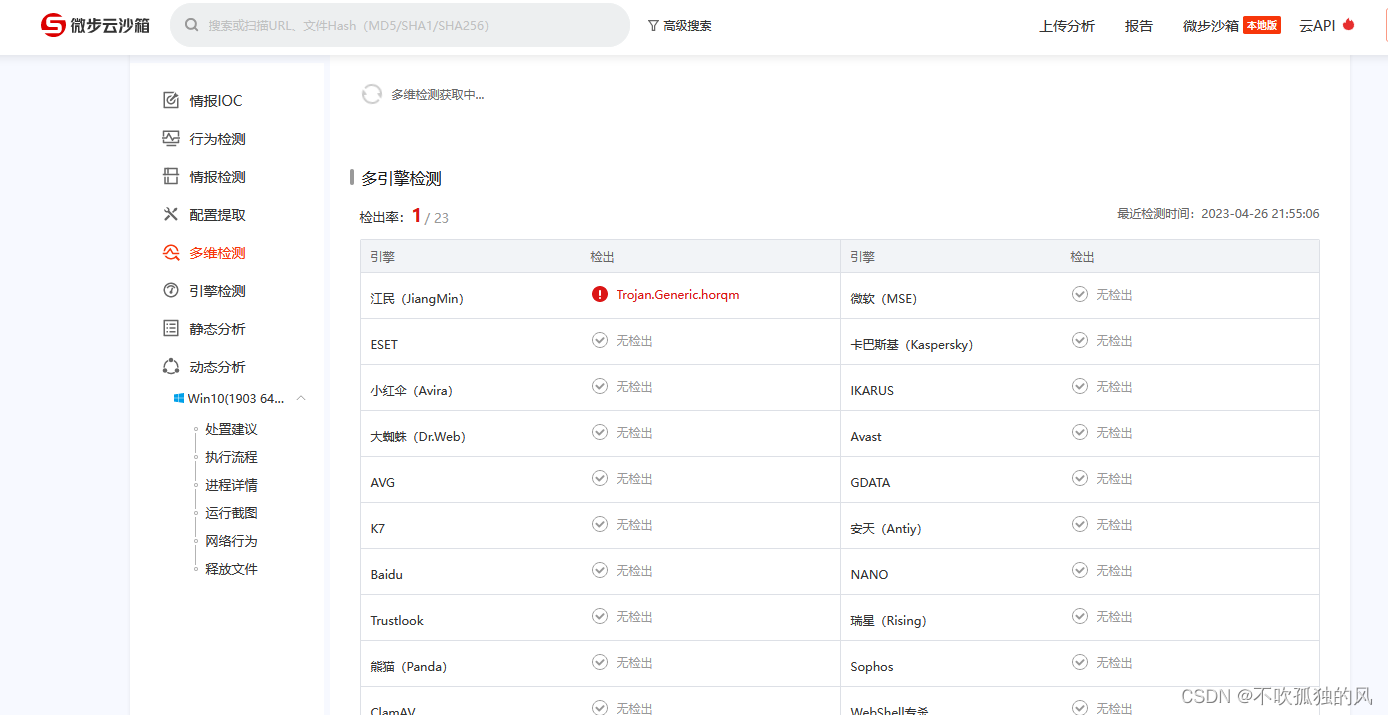Click the check icon in K7 row

600,524
